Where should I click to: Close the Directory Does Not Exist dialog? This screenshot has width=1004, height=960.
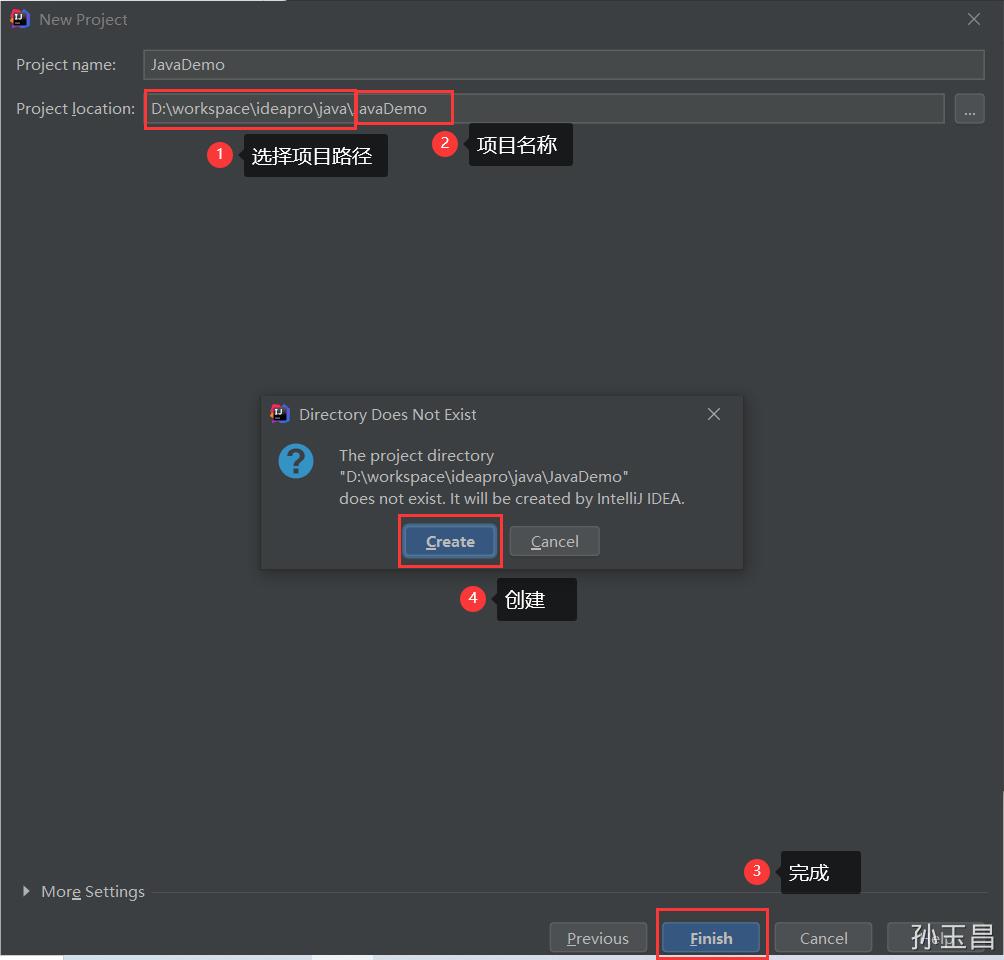click(713, 413)
